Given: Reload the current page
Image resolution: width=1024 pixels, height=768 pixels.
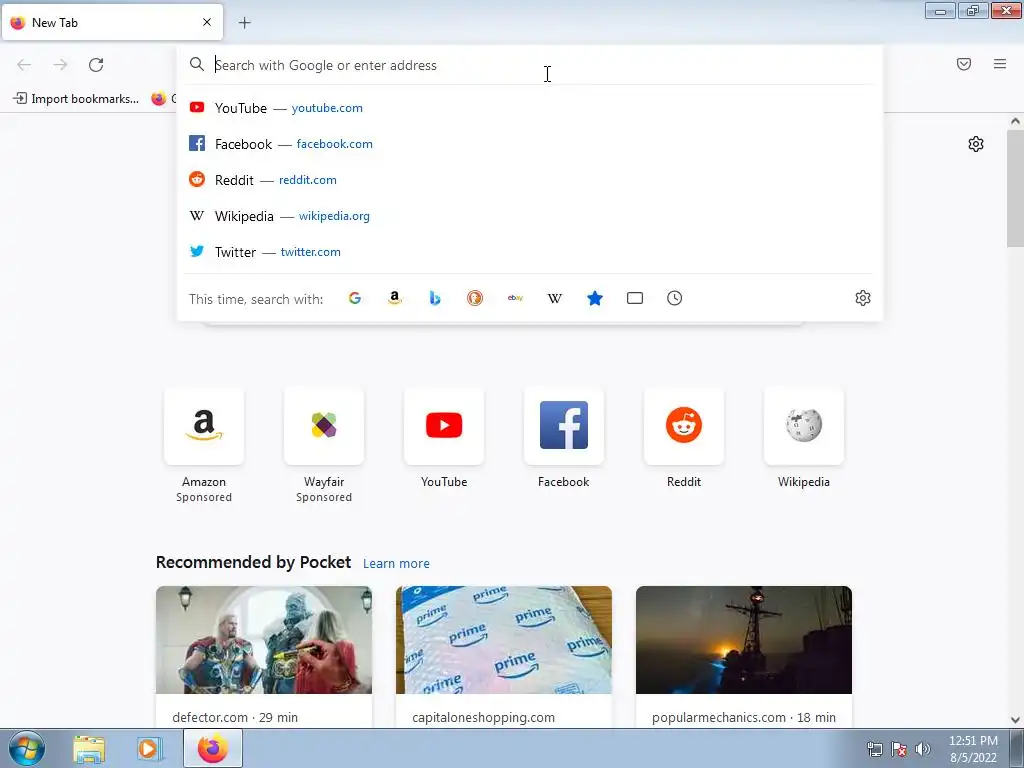Looking at the screenshot, I should coord(96,65).
